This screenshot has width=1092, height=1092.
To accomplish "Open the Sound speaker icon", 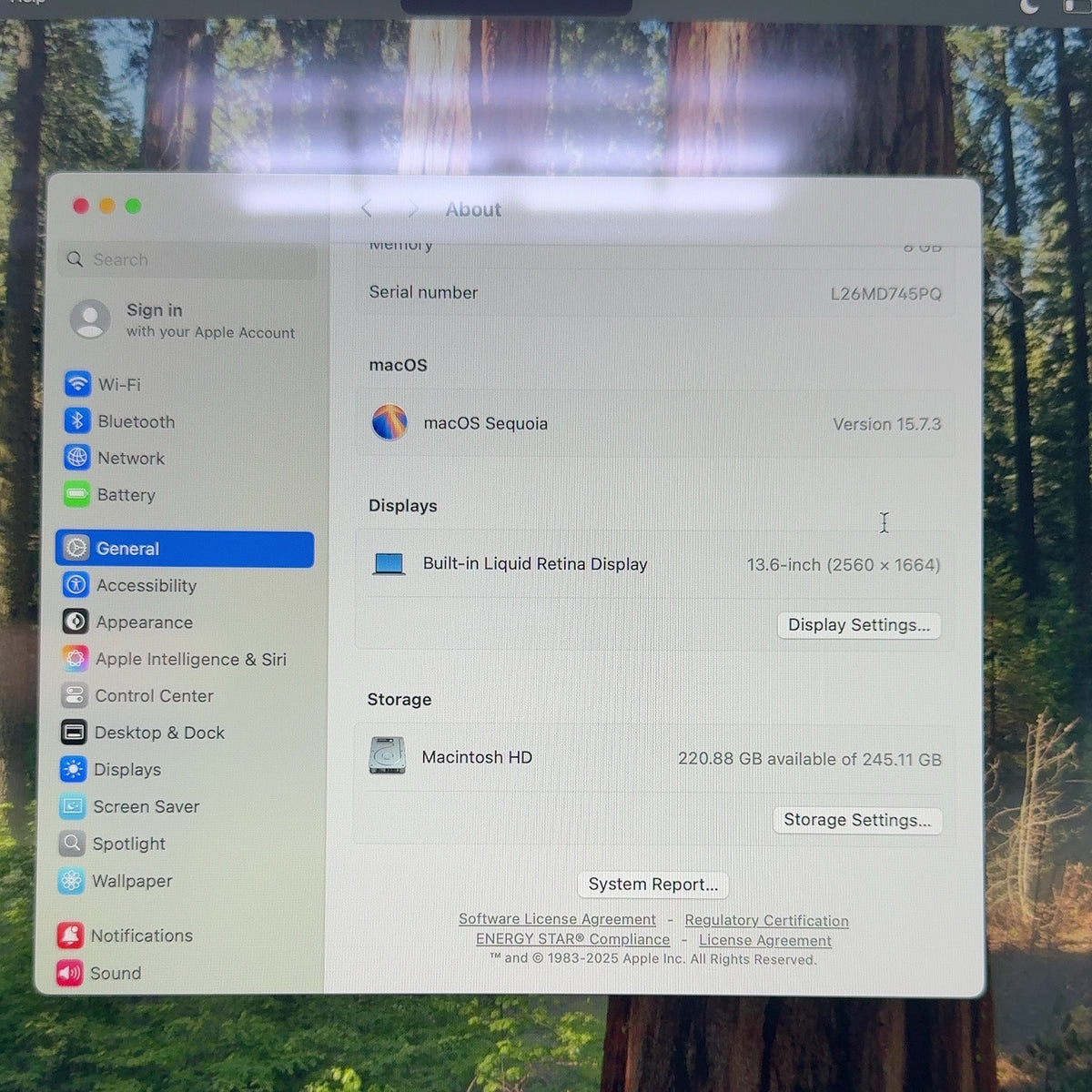I will point(69,973).
